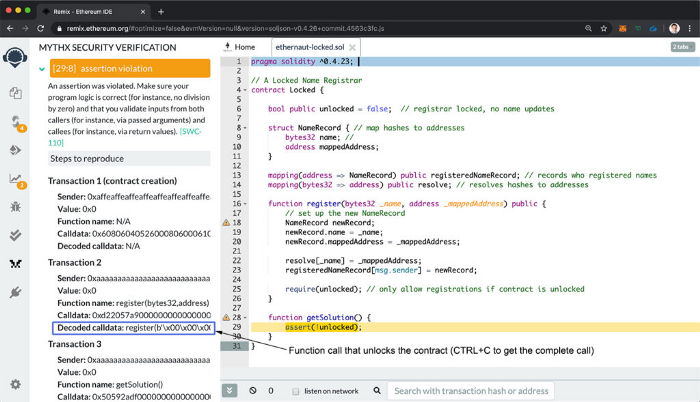Click the MYTHX SECURITY VERIFICATION panel title

(x=108, y=48)
